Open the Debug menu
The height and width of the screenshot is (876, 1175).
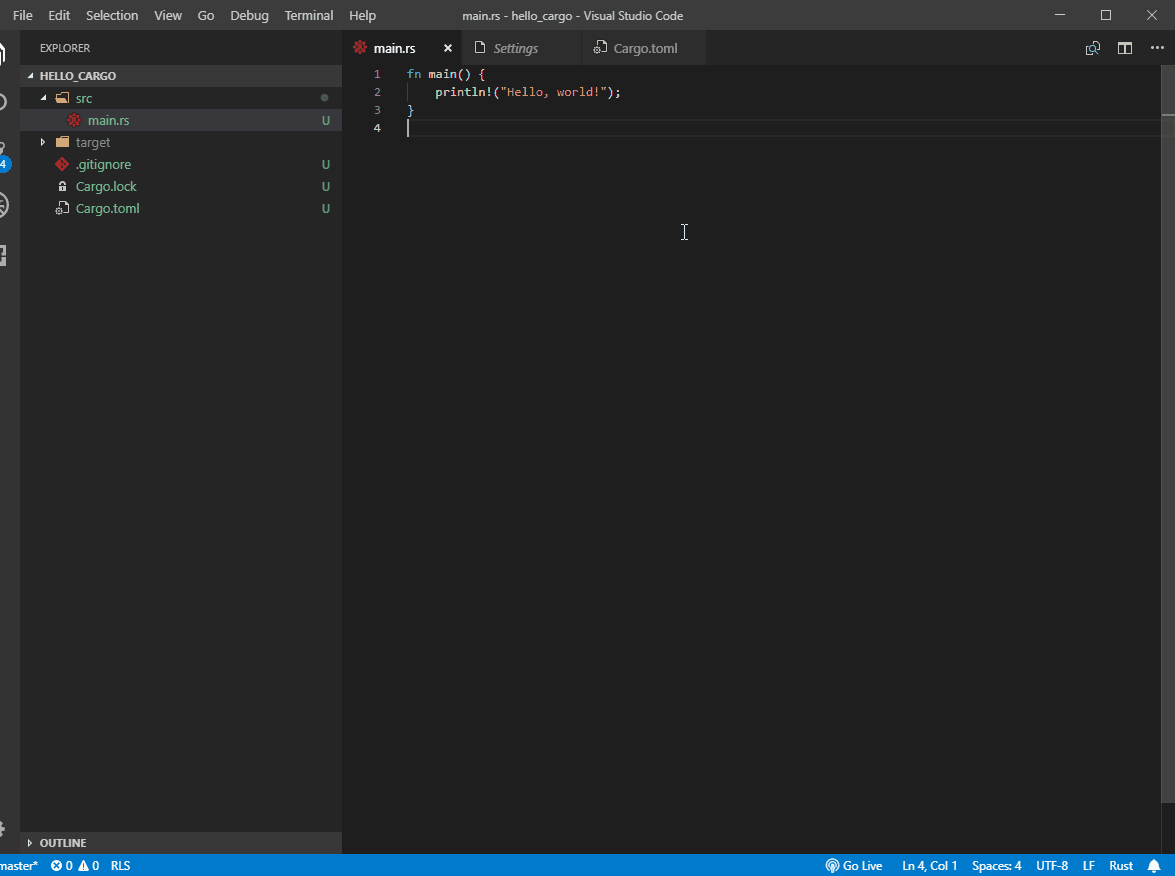[249, 15]
